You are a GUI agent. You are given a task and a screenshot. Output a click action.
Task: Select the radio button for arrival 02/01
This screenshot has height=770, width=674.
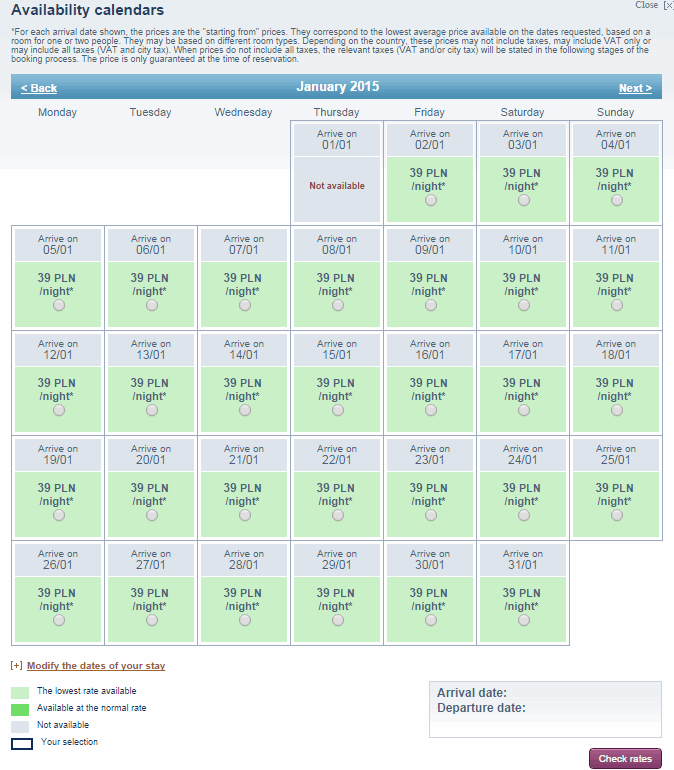[431, 200]
